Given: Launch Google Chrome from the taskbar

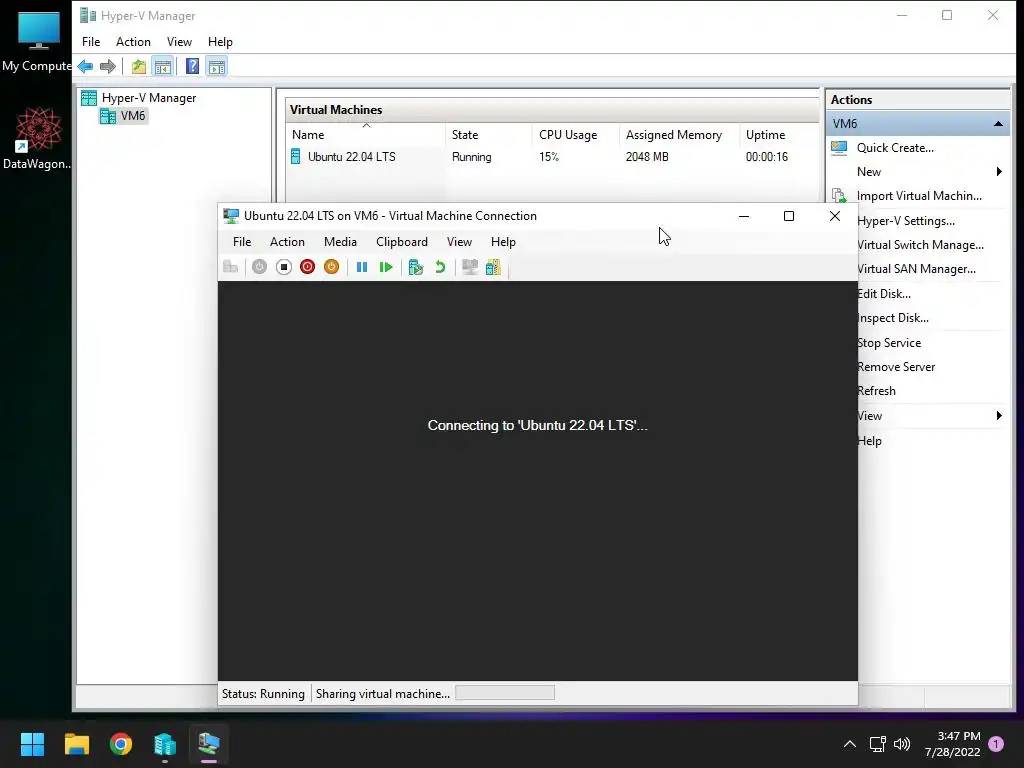Looking at the screenshot, I should pyautogui.click(x=121, y=744).
